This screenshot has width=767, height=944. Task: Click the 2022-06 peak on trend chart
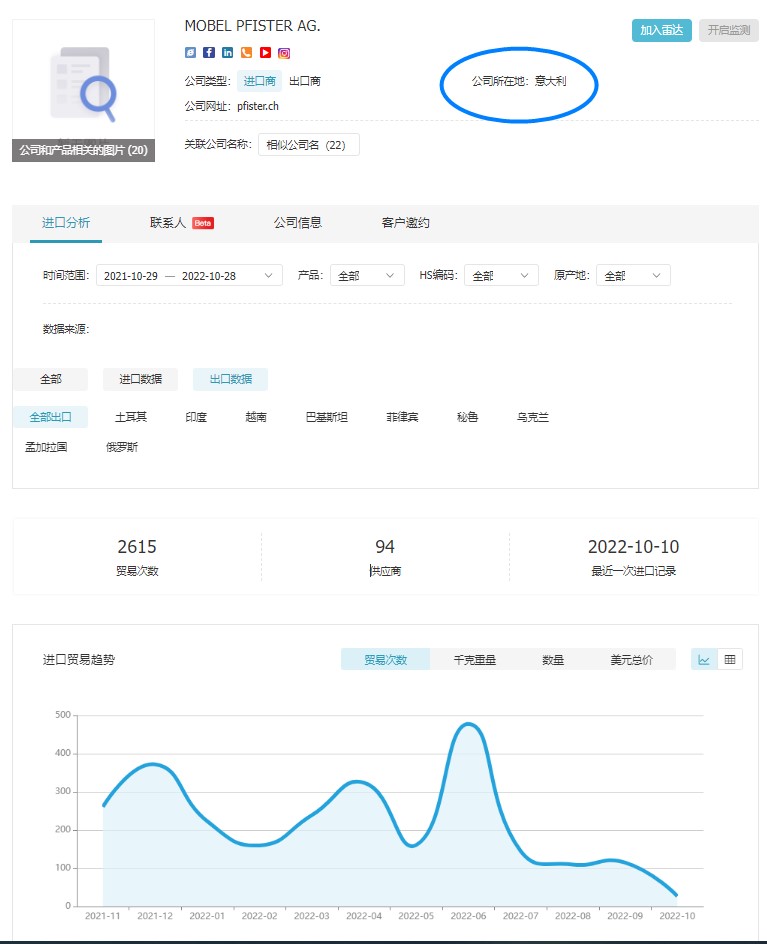click(468, 724)
